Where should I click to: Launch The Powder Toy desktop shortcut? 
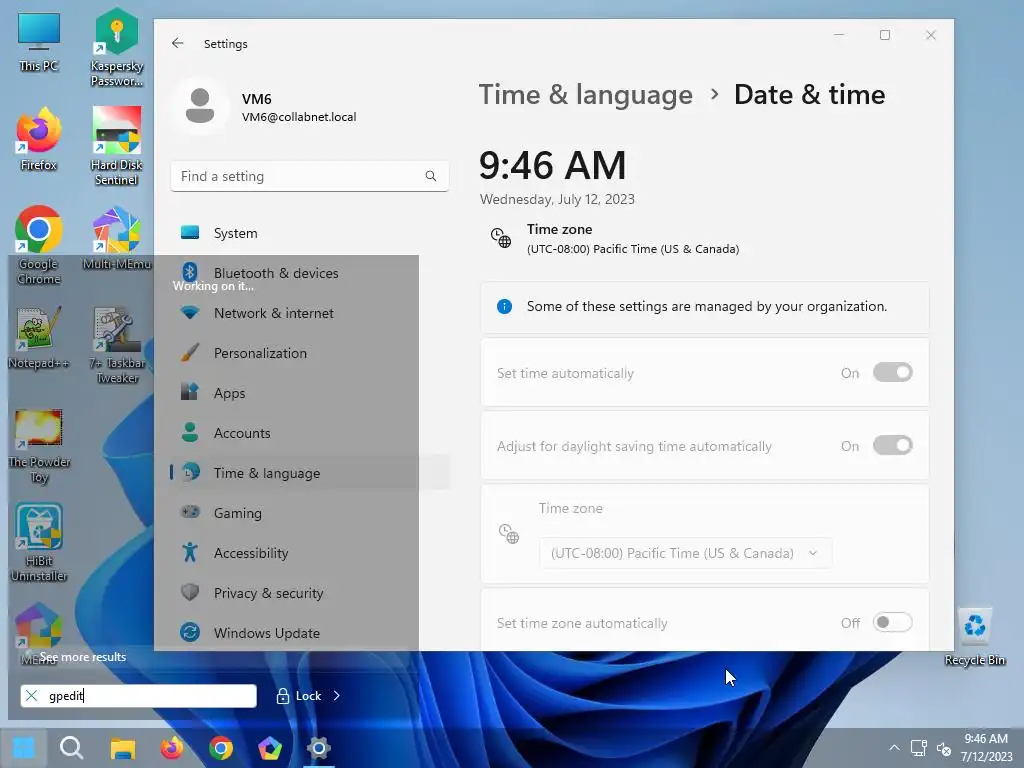coord(39,445)
